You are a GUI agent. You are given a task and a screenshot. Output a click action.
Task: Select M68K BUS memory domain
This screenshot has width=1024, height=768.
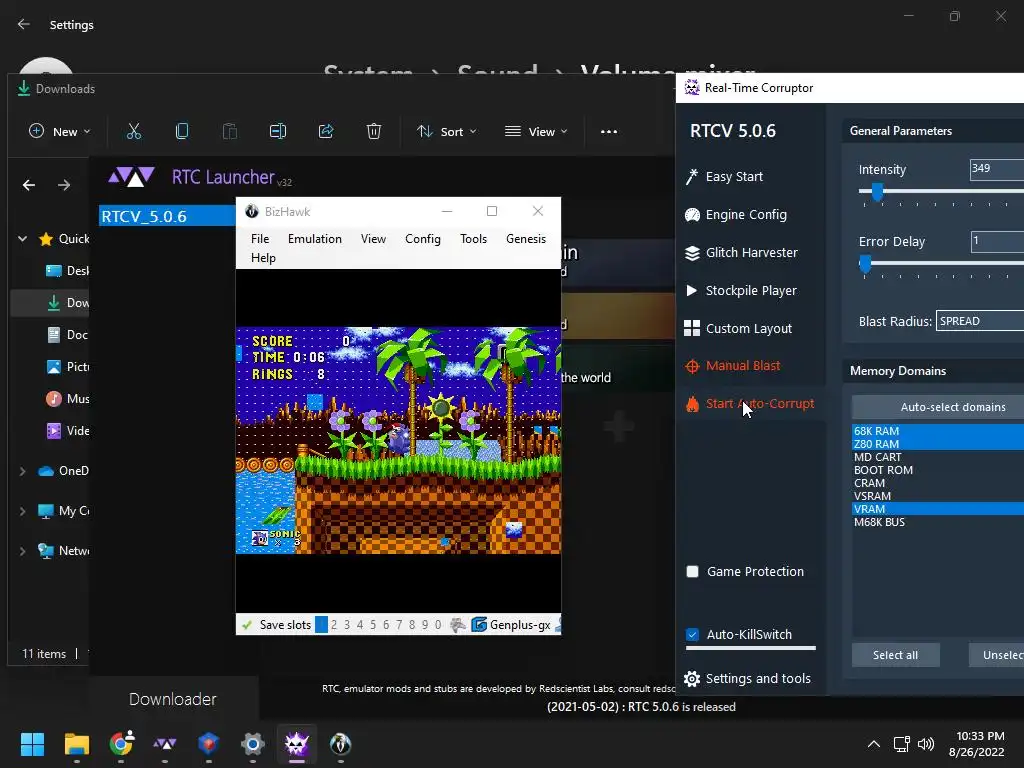[938, 522]
